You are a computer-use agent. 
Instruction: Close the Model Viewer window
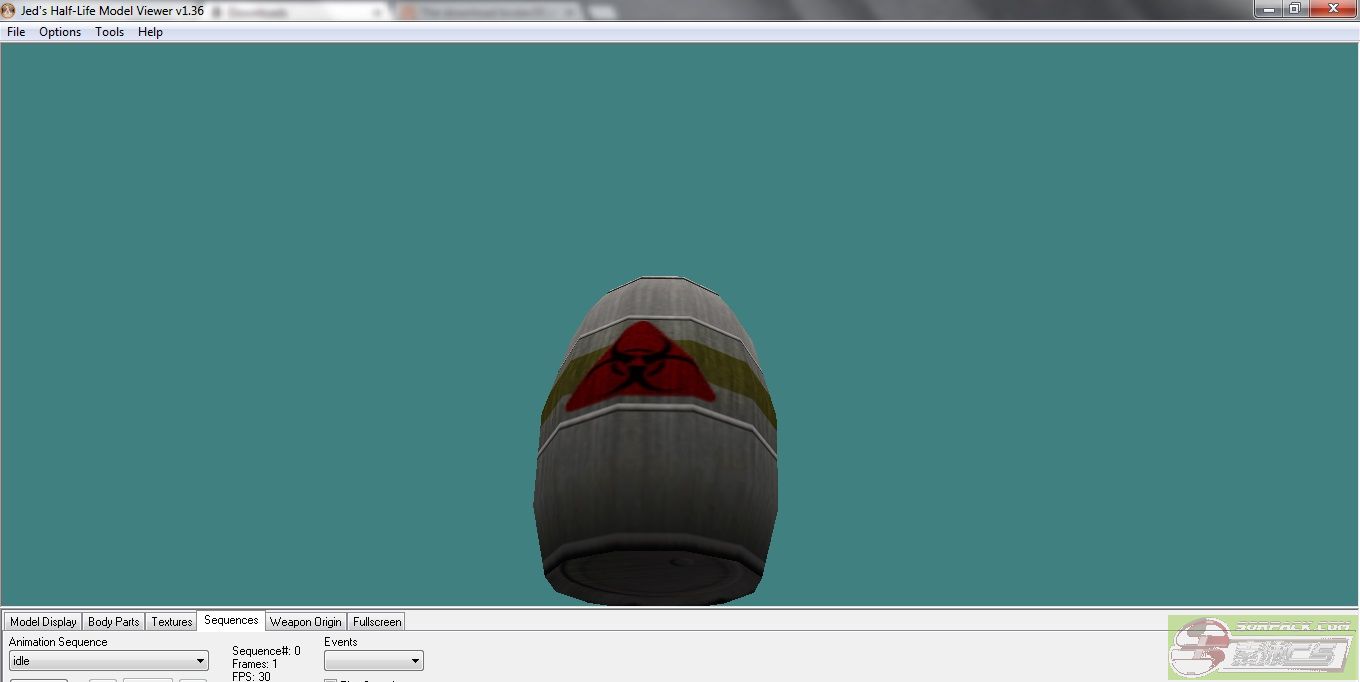pyautogui.click(x=1332, y=8)
